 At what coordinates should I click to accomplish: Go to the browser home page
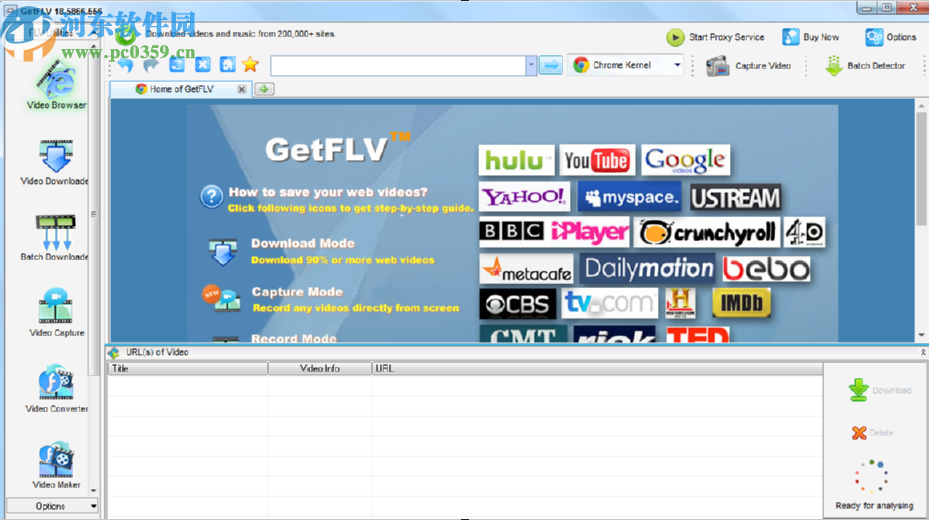click(228, 65)
